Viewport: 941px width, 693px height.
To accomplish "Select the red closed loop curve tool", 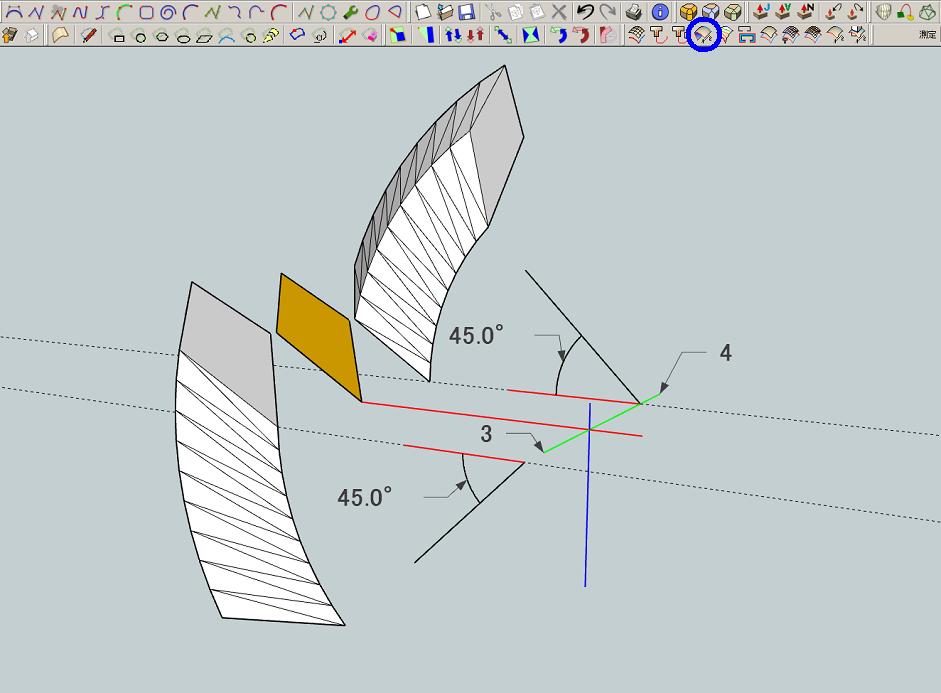I will pyautogui.click(x=372, y=11).
